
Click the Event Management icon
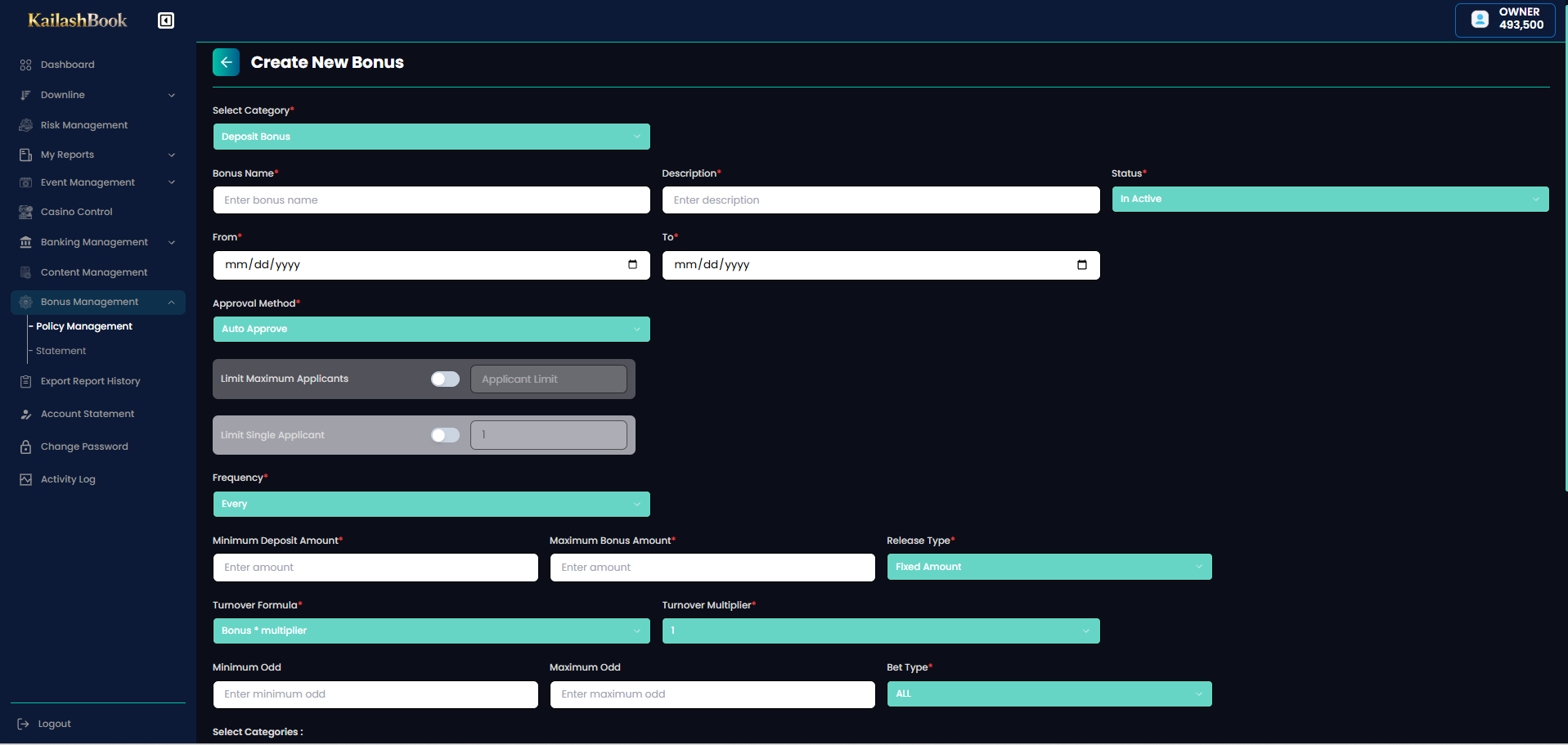[25, 182]
